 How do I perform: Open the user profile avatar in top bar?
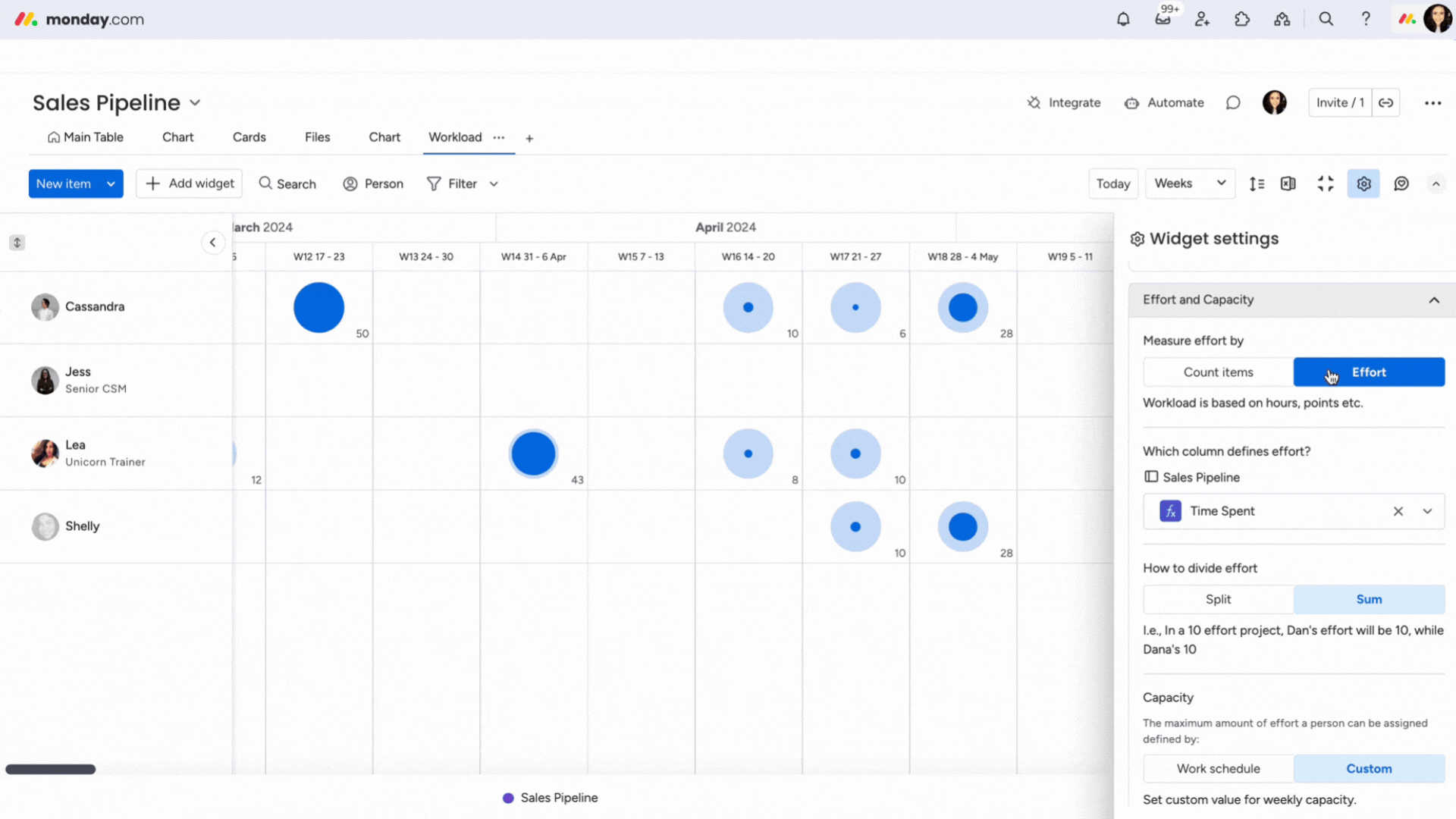(x=1437, y=19)
